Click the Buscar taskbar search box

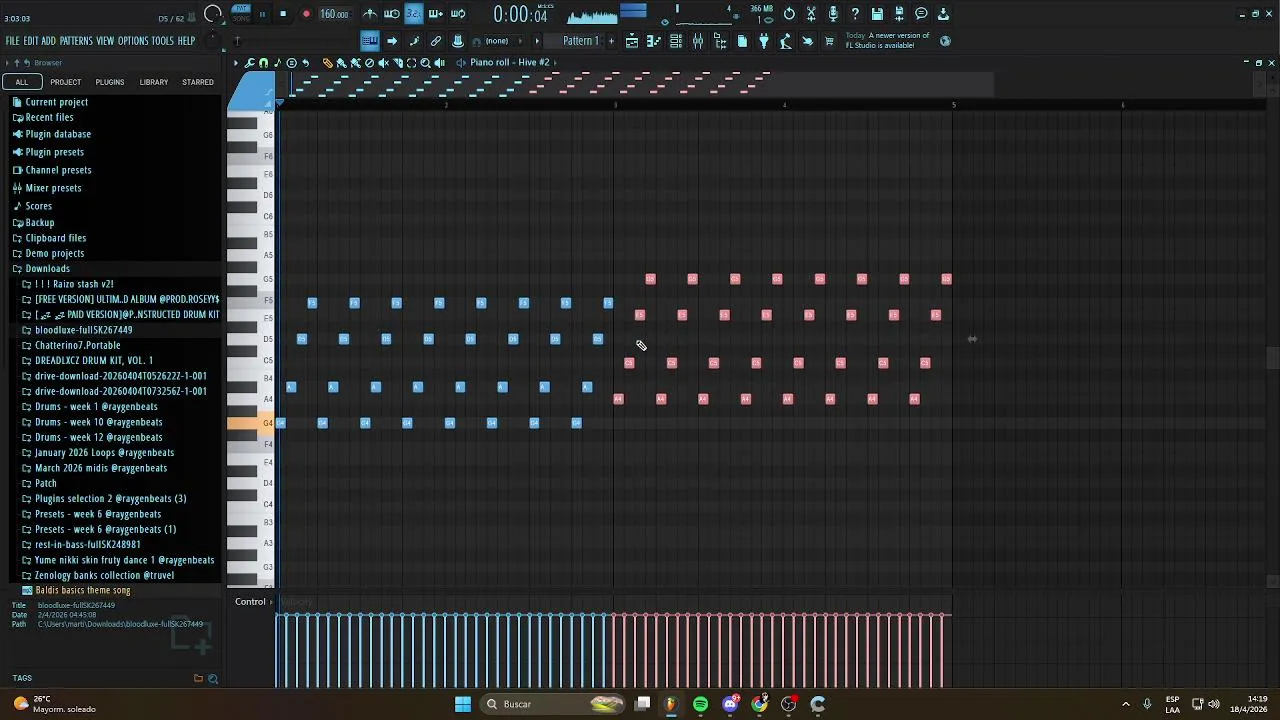(553, 704)
